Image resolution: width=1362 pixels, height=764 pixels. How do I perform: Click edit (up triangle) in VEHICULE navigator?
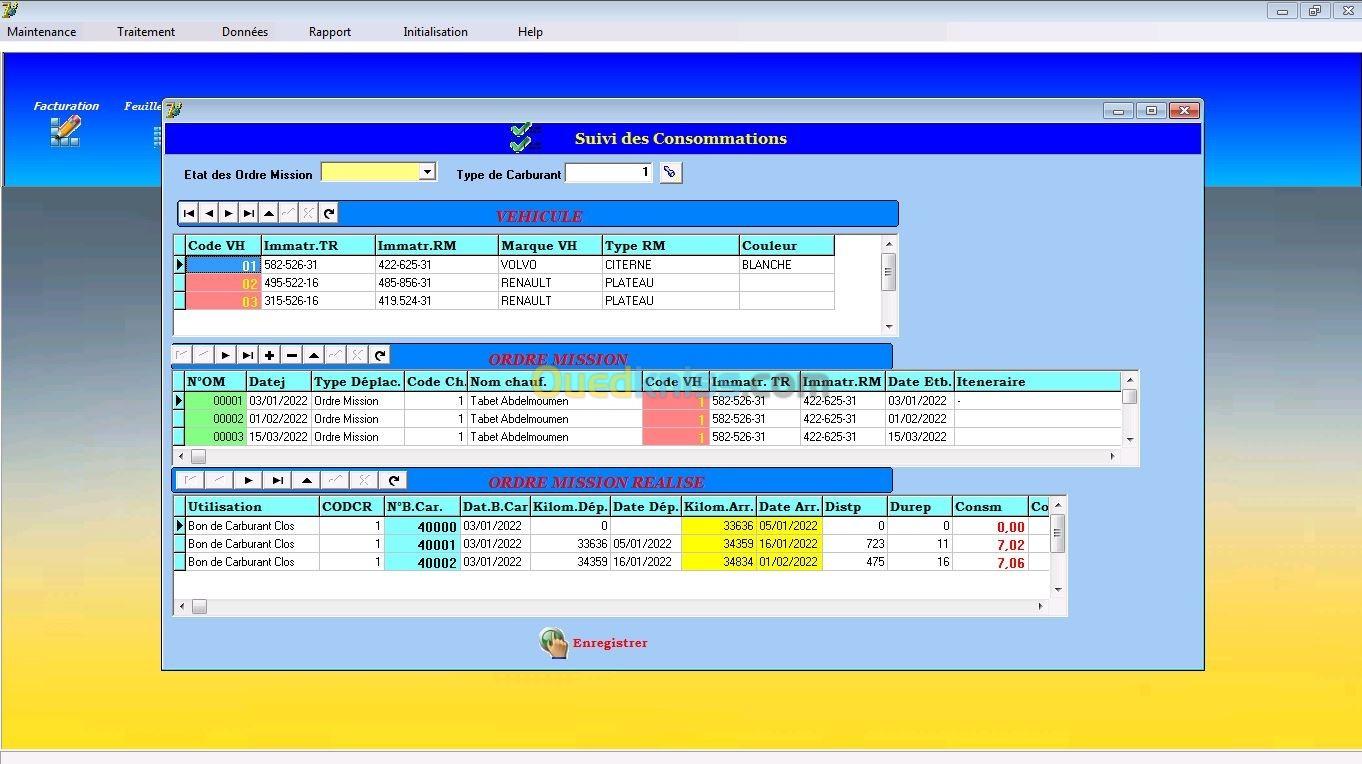tap(269, 213)
